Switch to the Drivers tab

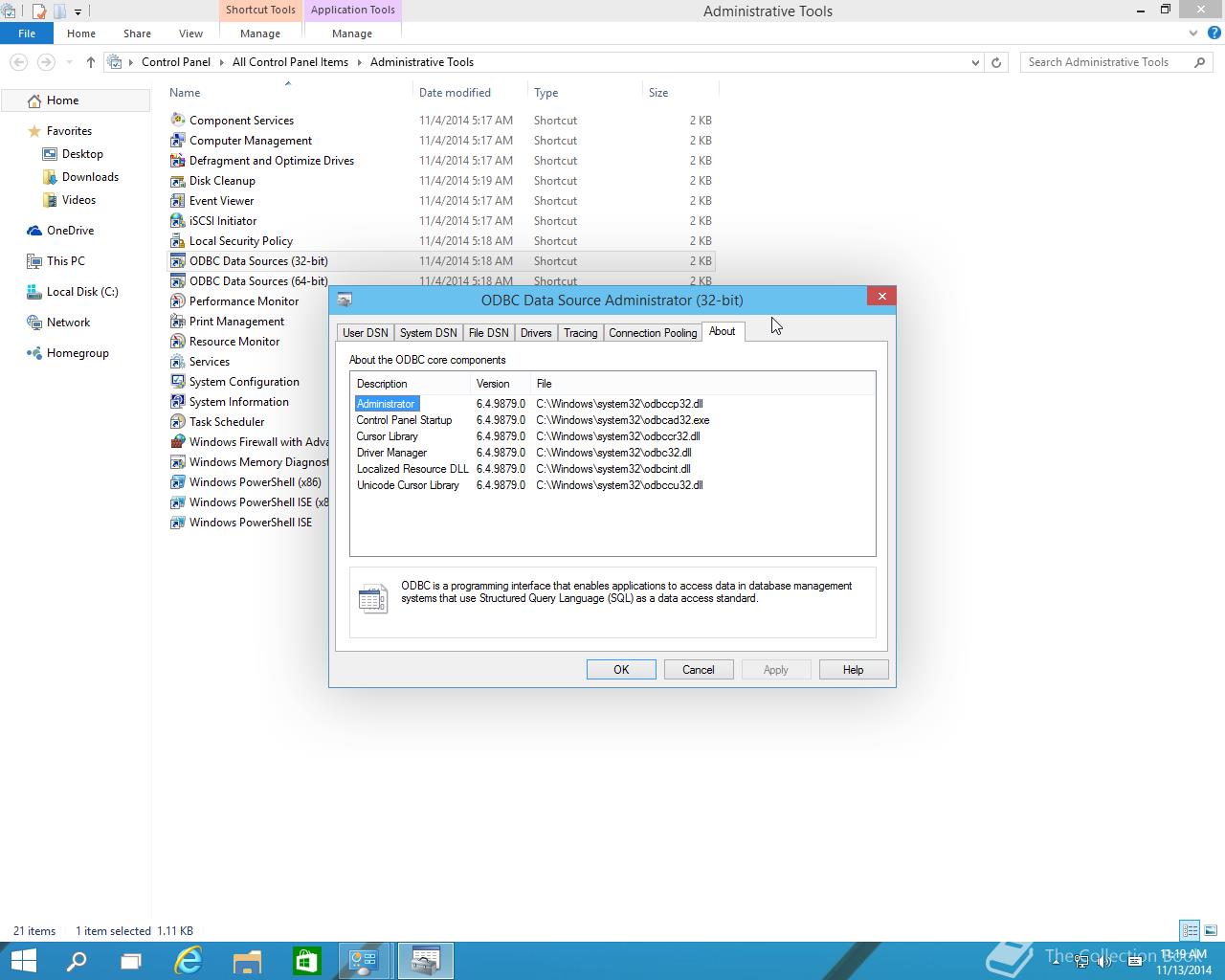[x=536, y=333]
